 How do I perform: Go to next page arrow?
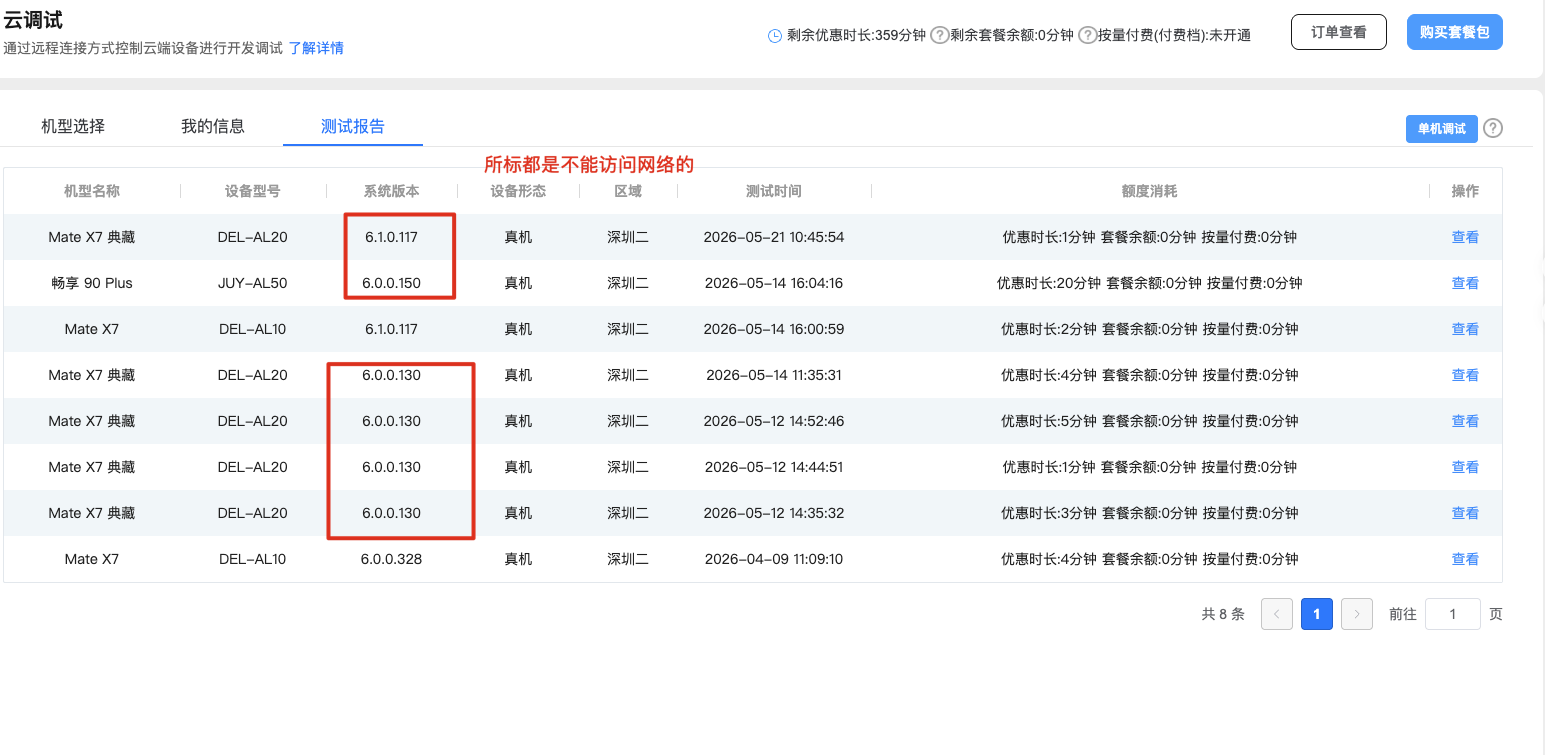coord(1356,614)
